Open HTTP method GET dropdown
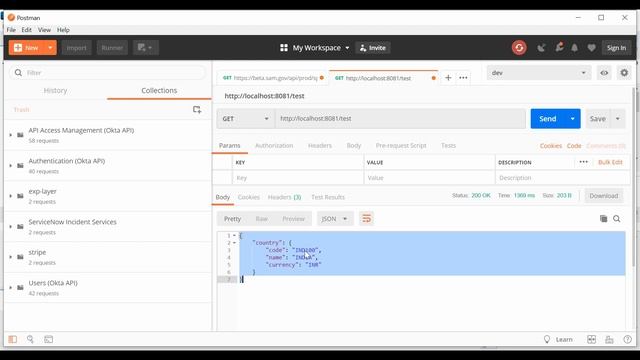Image resolution: width=640 pixels, height=360 pixels. (246, 119)
